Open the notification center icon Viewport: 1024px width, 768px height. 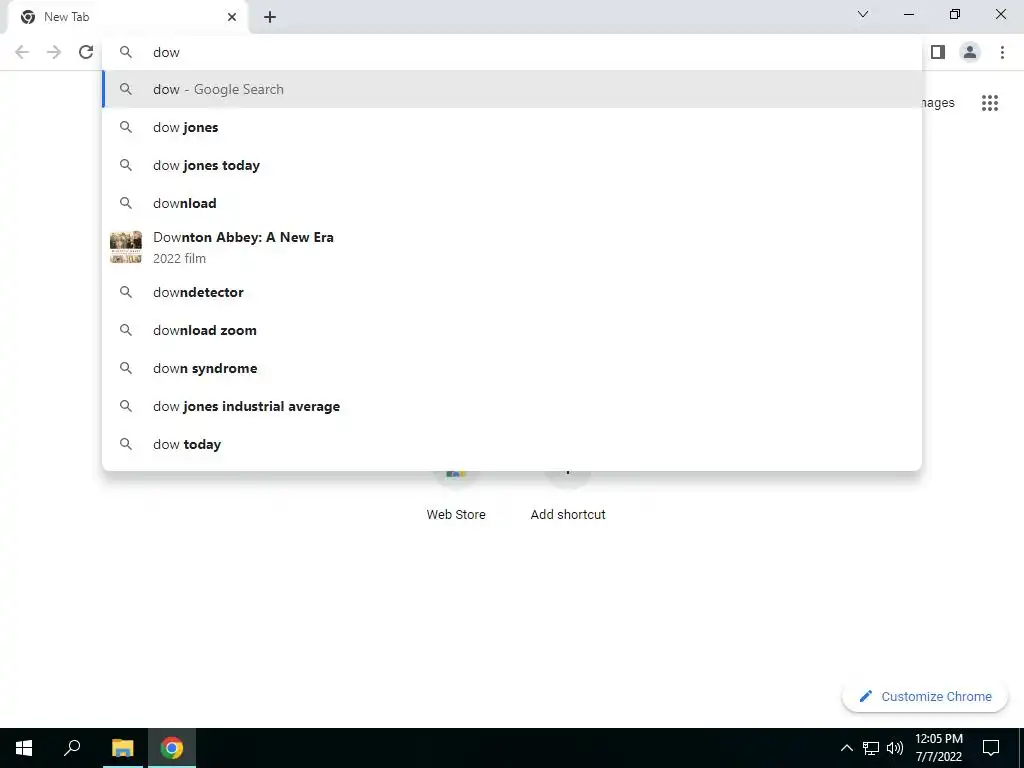tap(991, 748)
